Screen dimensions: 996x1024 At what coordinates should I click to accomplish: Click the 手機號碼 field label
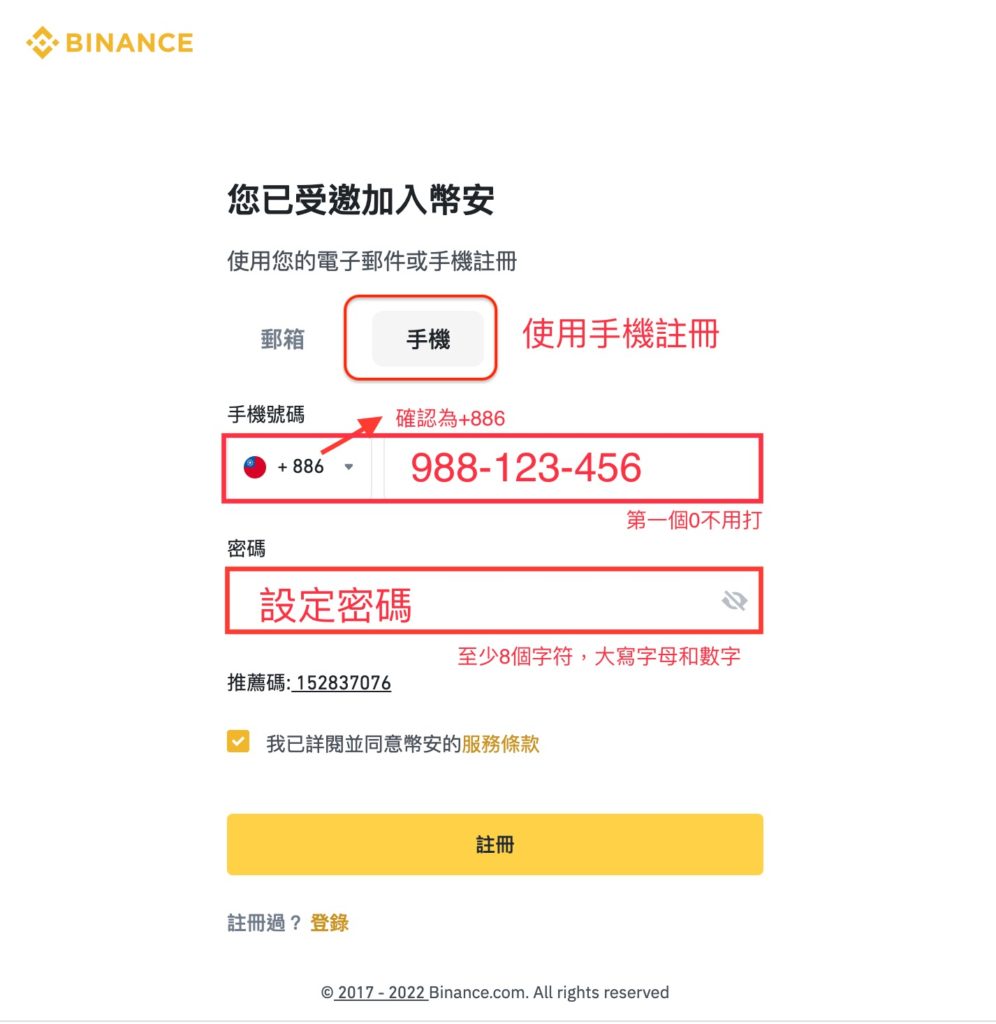tap(266, 415)
